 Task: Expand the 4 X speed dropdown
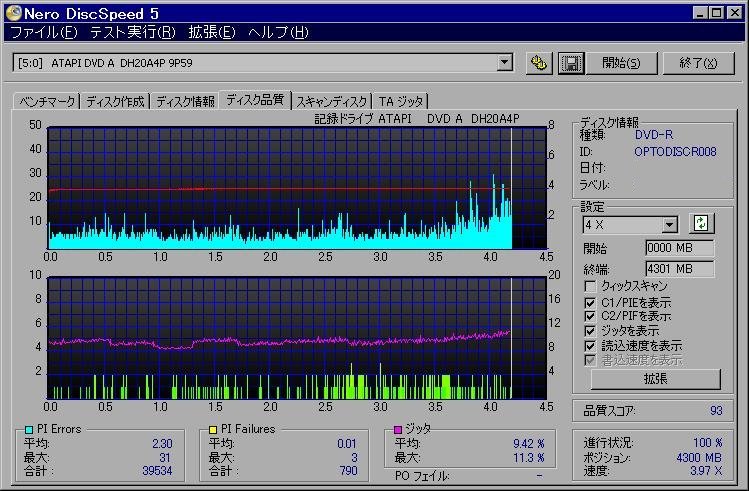(x=670, y=224)
